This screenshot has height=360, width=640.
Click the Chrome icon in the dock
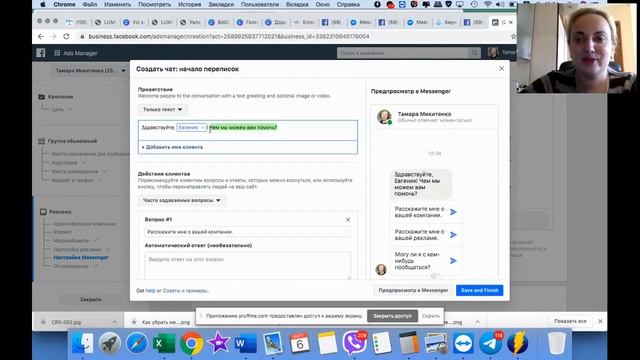coord(191,343)
